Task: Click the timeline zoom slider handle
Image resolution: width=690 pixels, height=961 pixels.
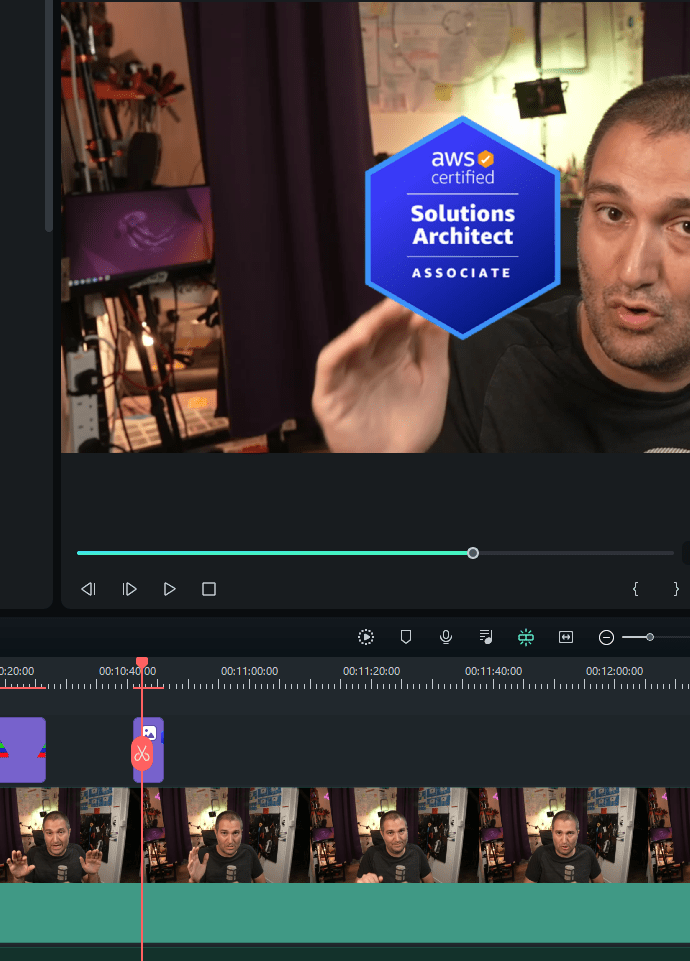Action: (650, 637)
